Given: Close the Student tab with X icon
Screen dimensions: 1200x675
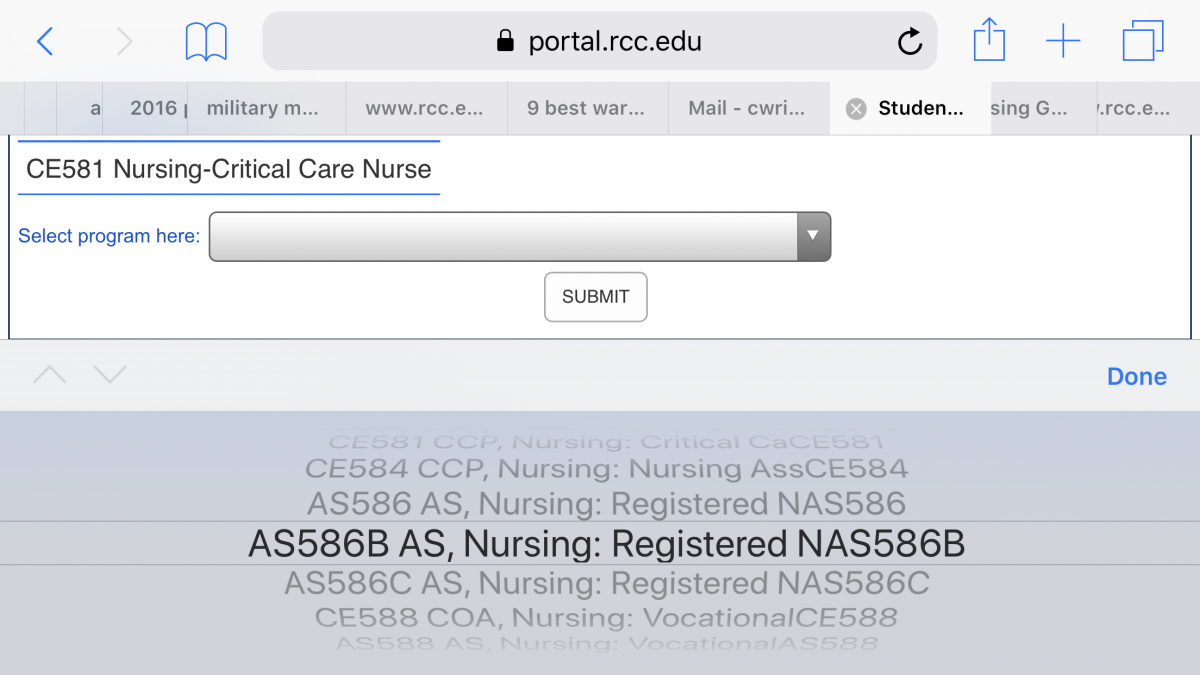Looking at the screenshot, I should [856, 109].
